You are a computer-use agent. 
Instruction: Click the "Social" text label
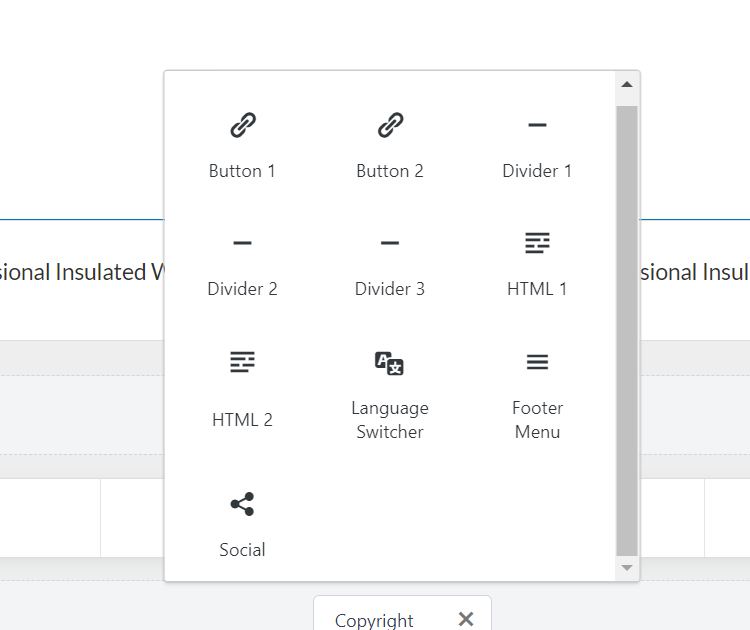tap(242, 550)
